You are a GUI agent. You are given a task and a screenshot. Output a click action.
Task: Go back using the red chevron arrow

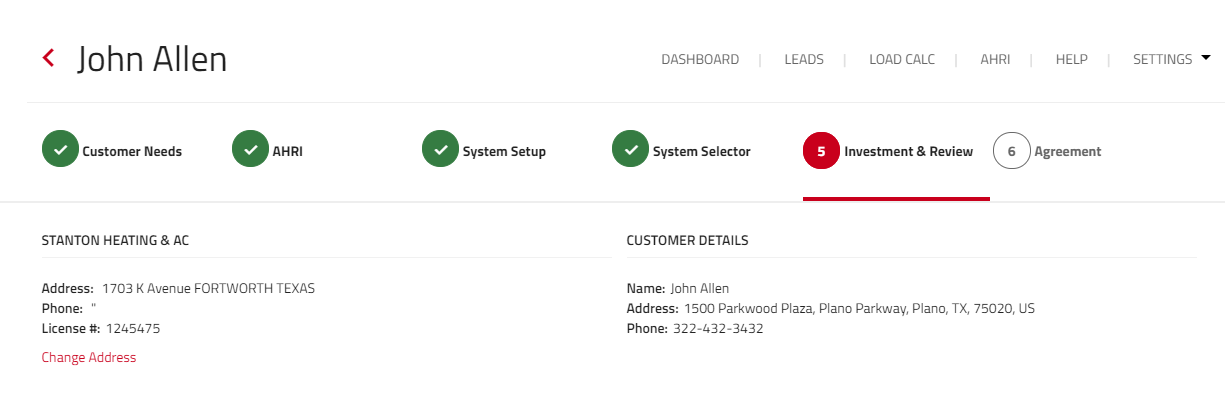48,58
